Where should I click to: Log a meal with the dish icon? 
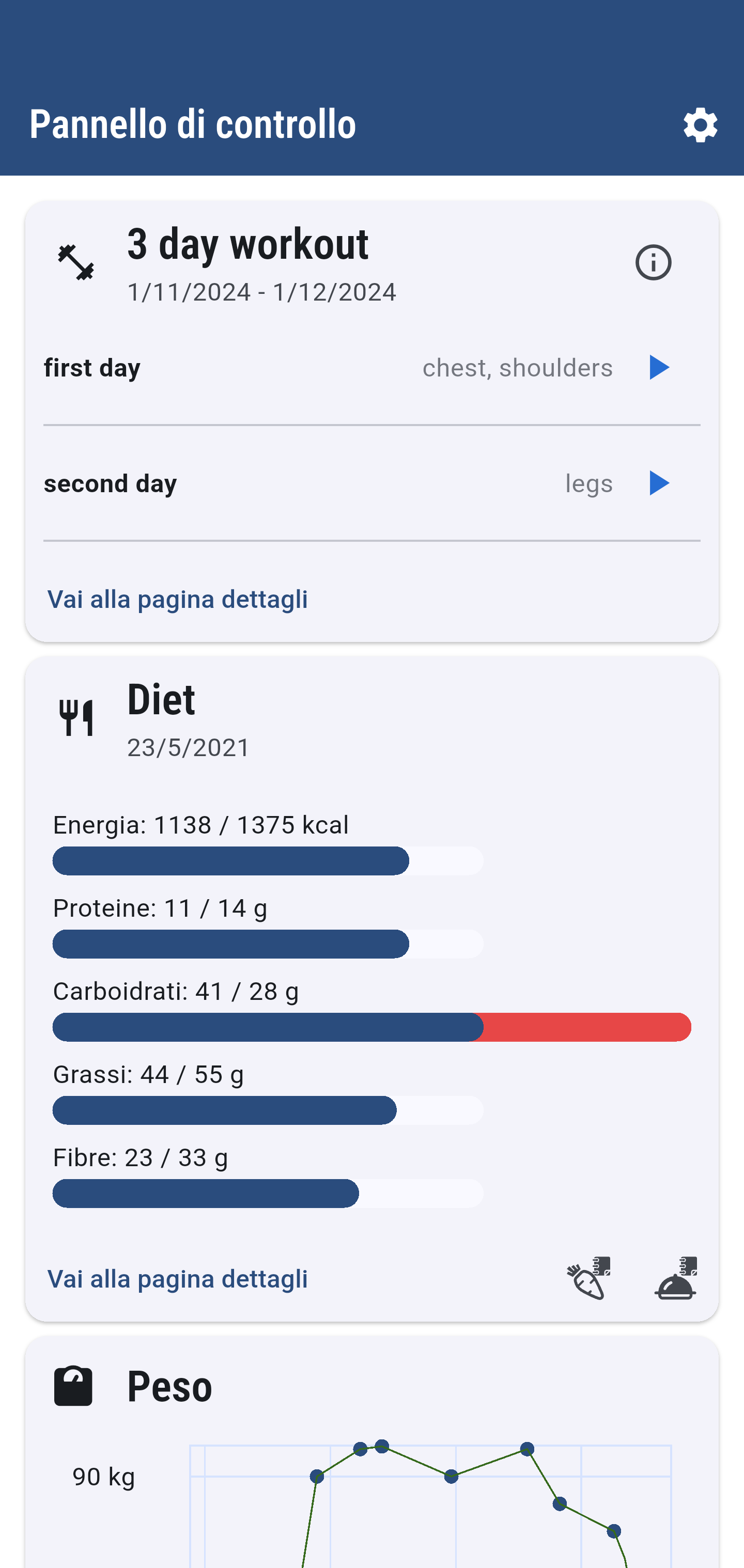(x=676, y=1278)
